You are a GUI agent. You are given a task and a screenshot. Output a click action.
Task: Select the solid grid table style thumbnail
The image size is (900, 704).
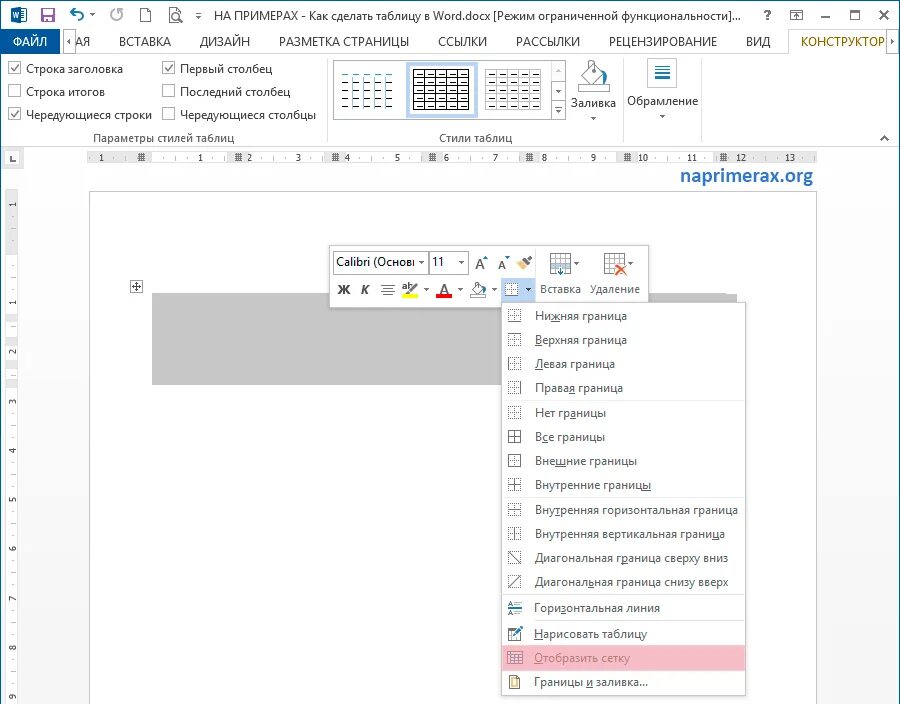pyautogui.click(x=441, y=90)
